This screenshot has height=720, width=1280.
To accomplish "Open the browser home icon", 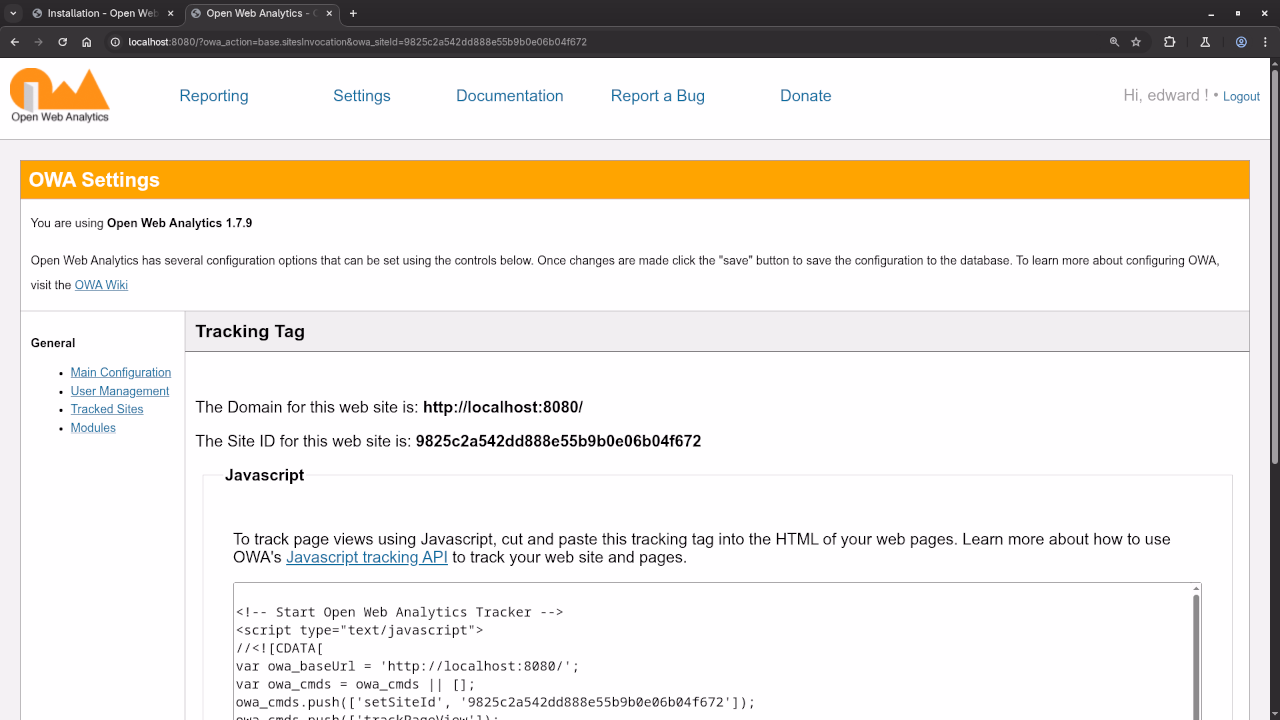I will pos(87,42).
